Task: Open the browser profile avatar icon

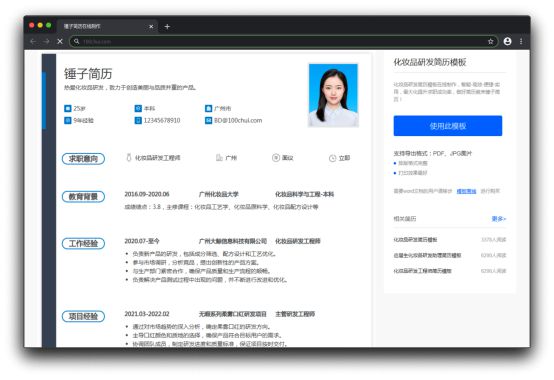Action: (507, 41)
